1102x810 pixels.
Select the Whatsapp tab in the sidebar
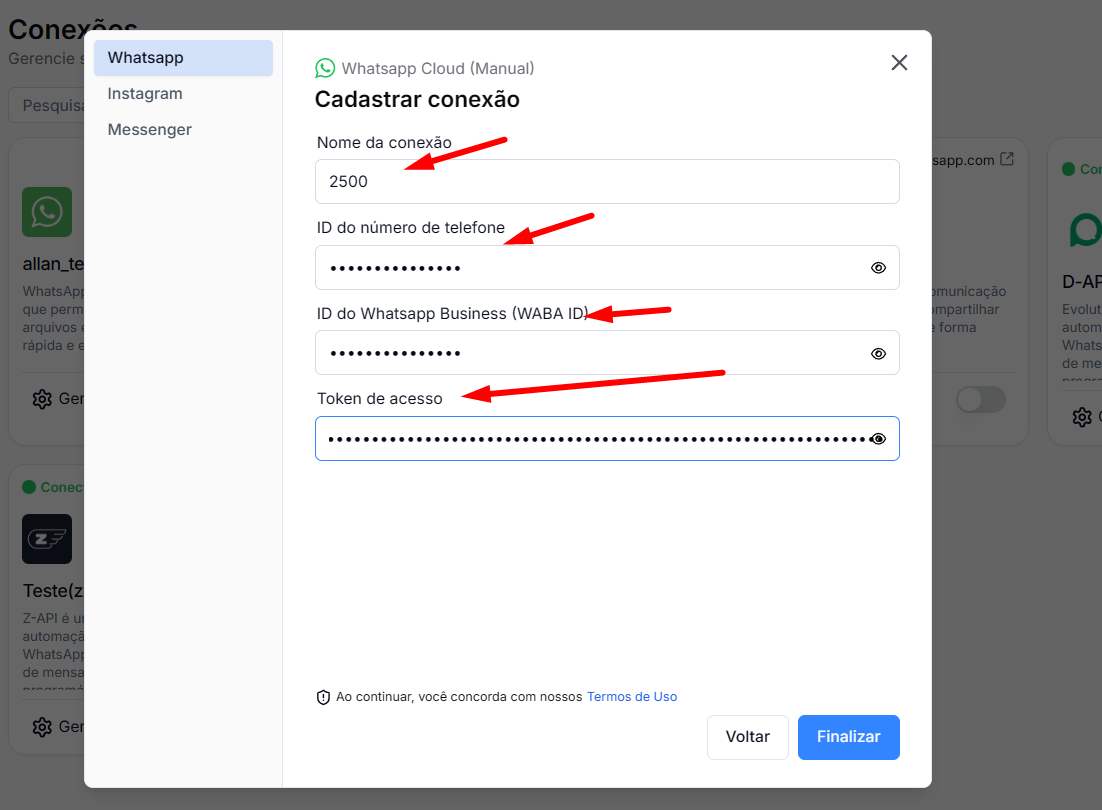pyautogui.click(x=183, y=58)
